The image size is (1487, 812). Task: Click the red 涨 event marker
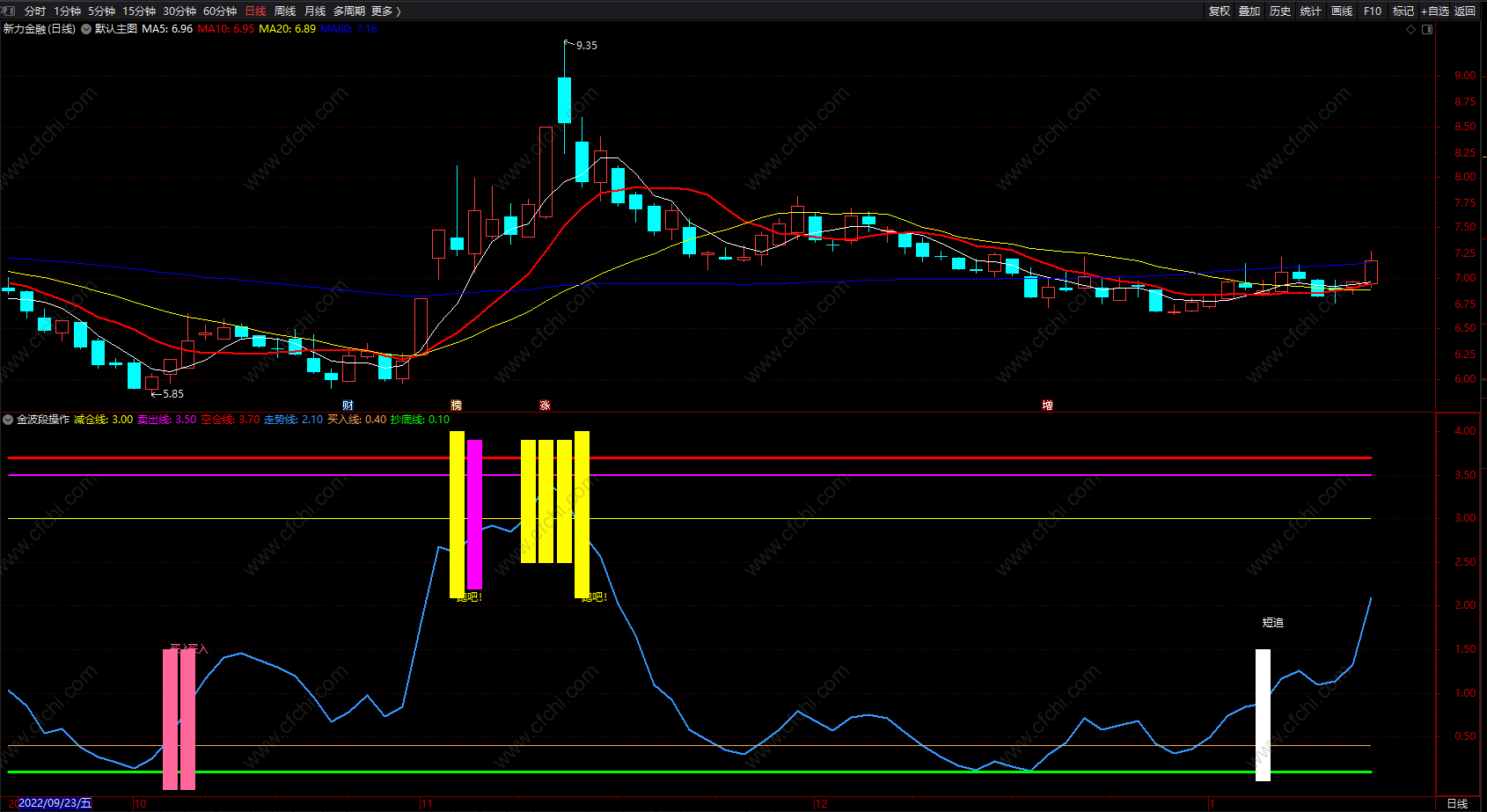point(545,405)
